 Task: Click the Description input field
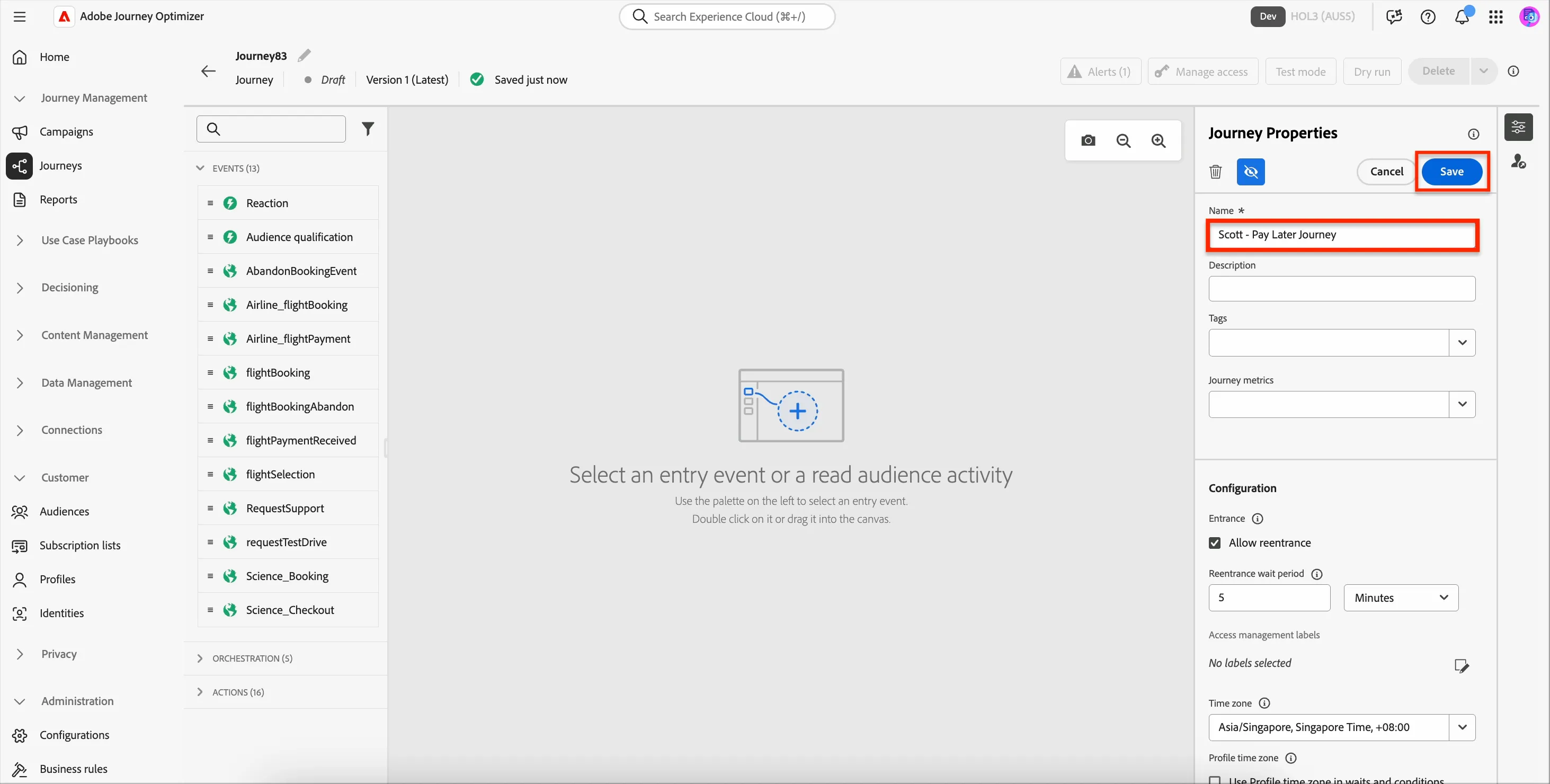1342,289
